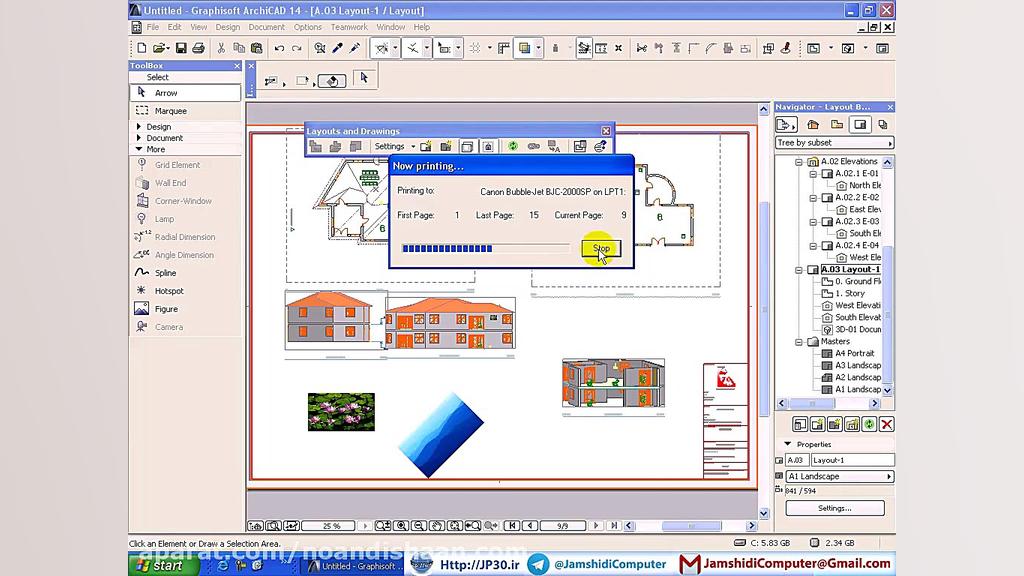Collapse the More group in ToolBox
The width and height of the screenshot is (1024, 576).
click(138, 150)
